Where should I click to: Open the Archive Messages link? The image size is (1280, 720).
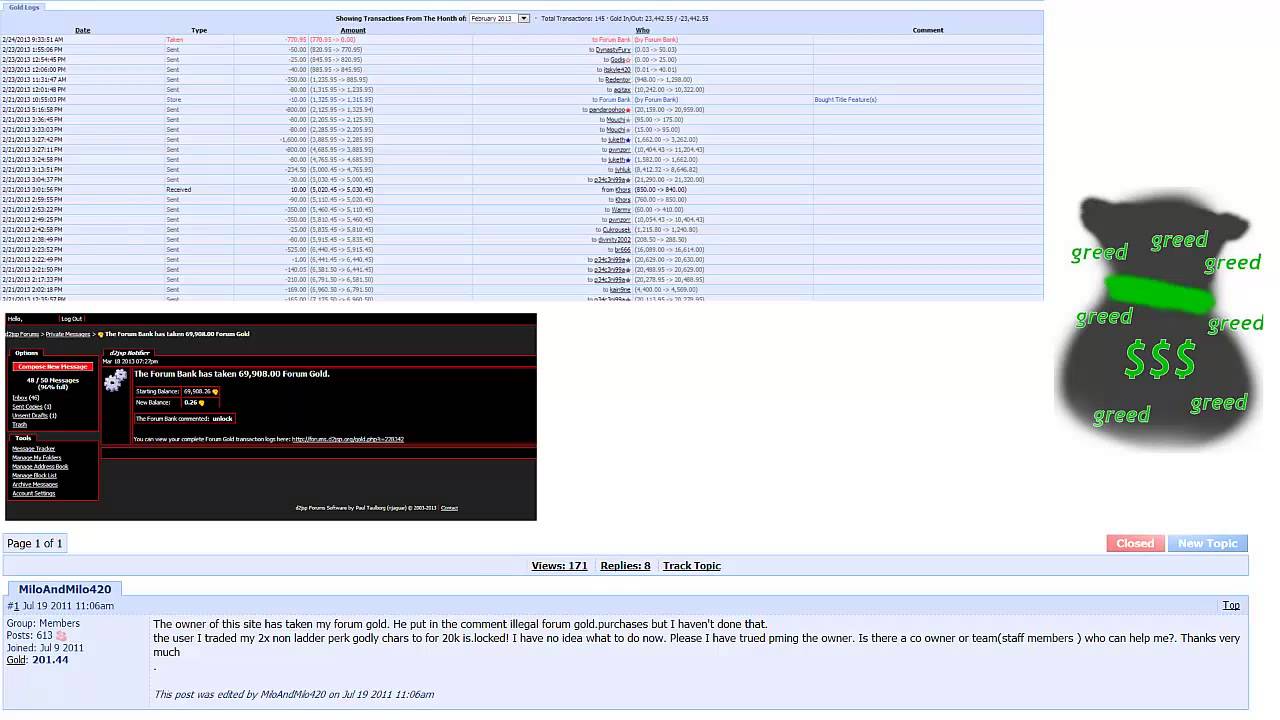(35, 485)
